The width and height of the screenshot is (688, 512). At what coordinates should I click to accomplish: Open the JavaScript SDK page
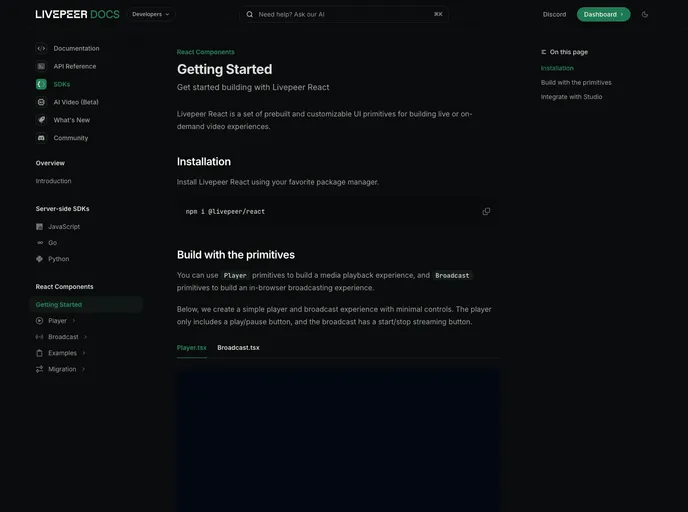pos(64,226)
